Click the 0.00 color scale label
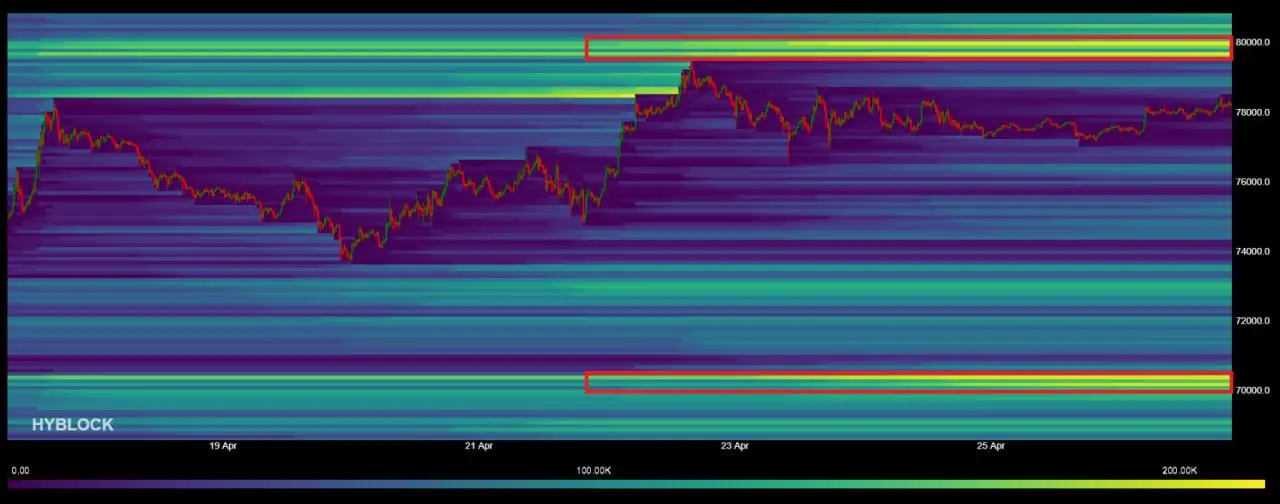1280x504 pixels. [x=20, y=470]
